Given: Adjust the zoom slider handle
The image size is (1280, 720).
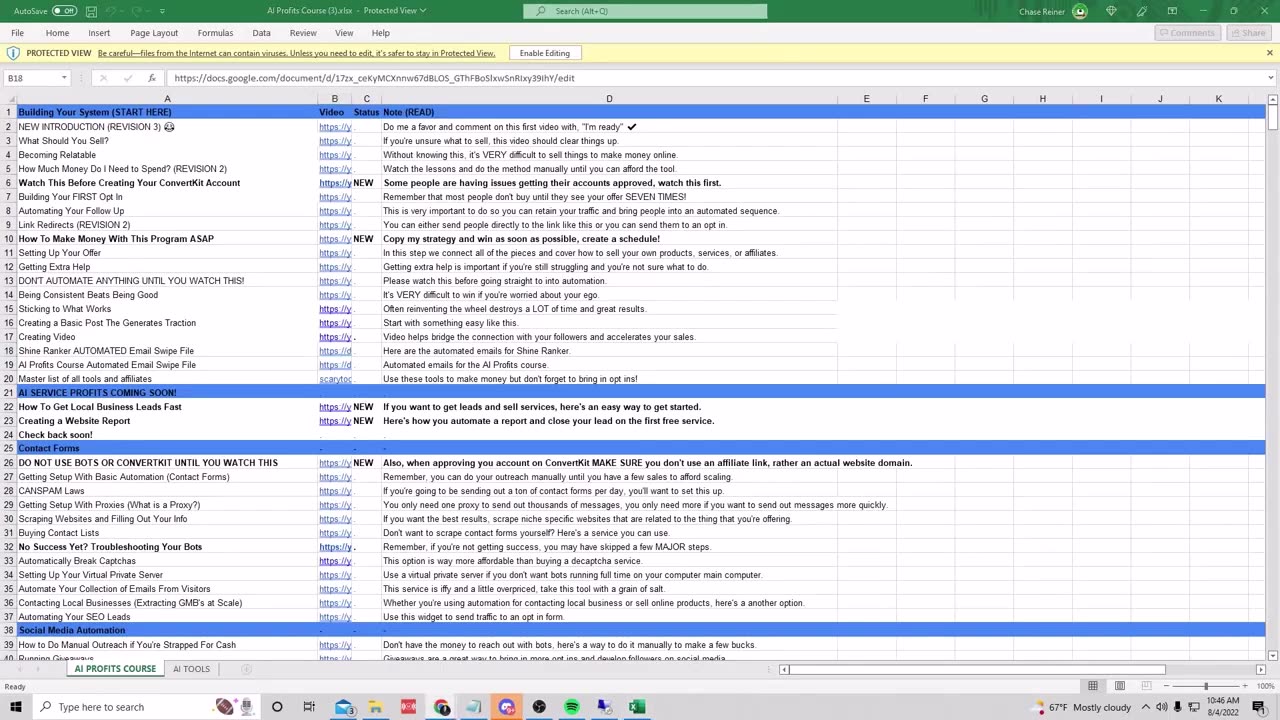Looking at the screenshot, I should (1205, 686).
